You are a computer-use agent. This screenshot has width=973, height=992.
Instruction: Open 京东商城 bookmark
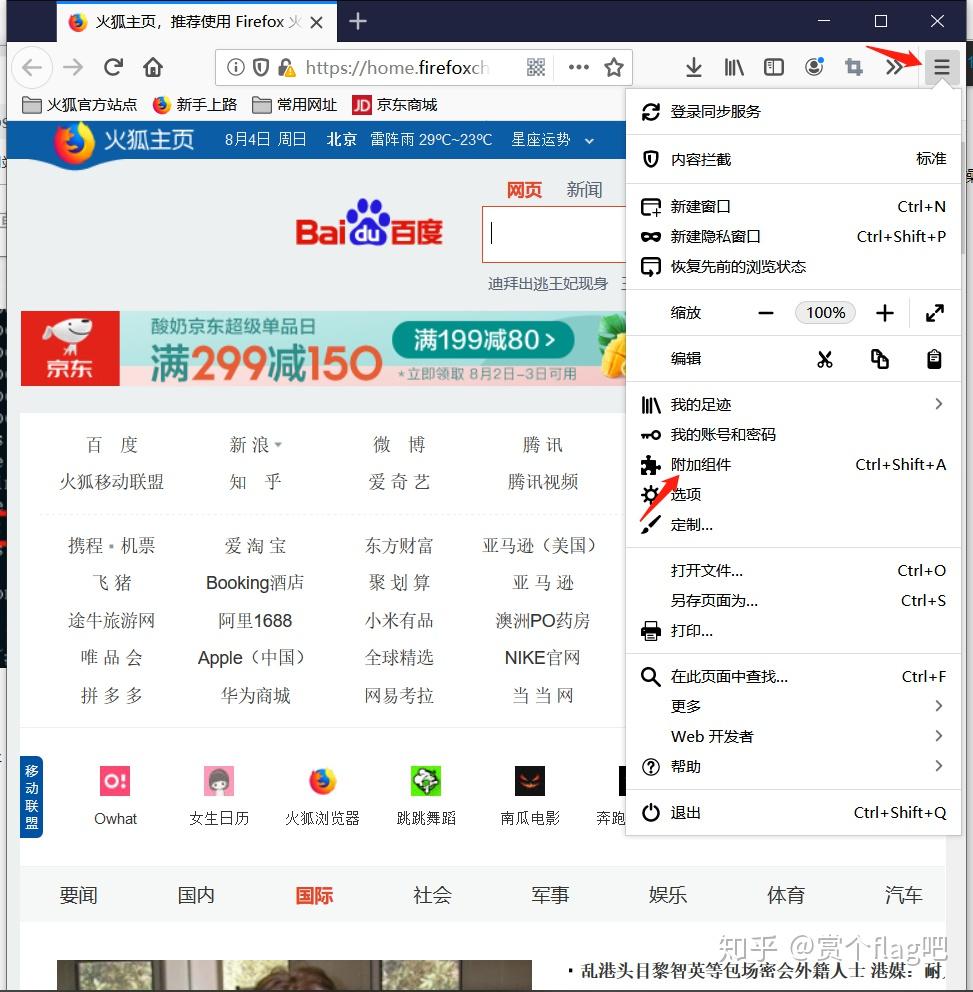tap(395, 105)
